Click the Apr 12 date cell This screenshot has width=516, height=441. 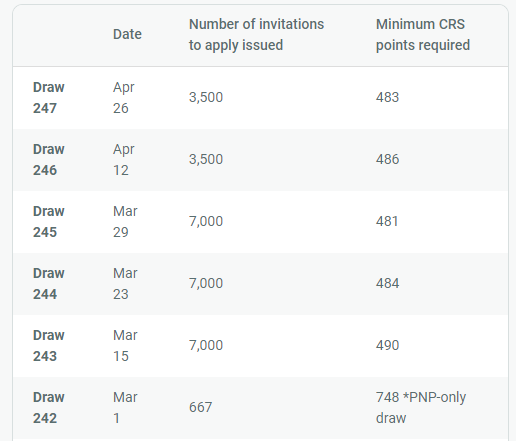(x=124, y=160)
